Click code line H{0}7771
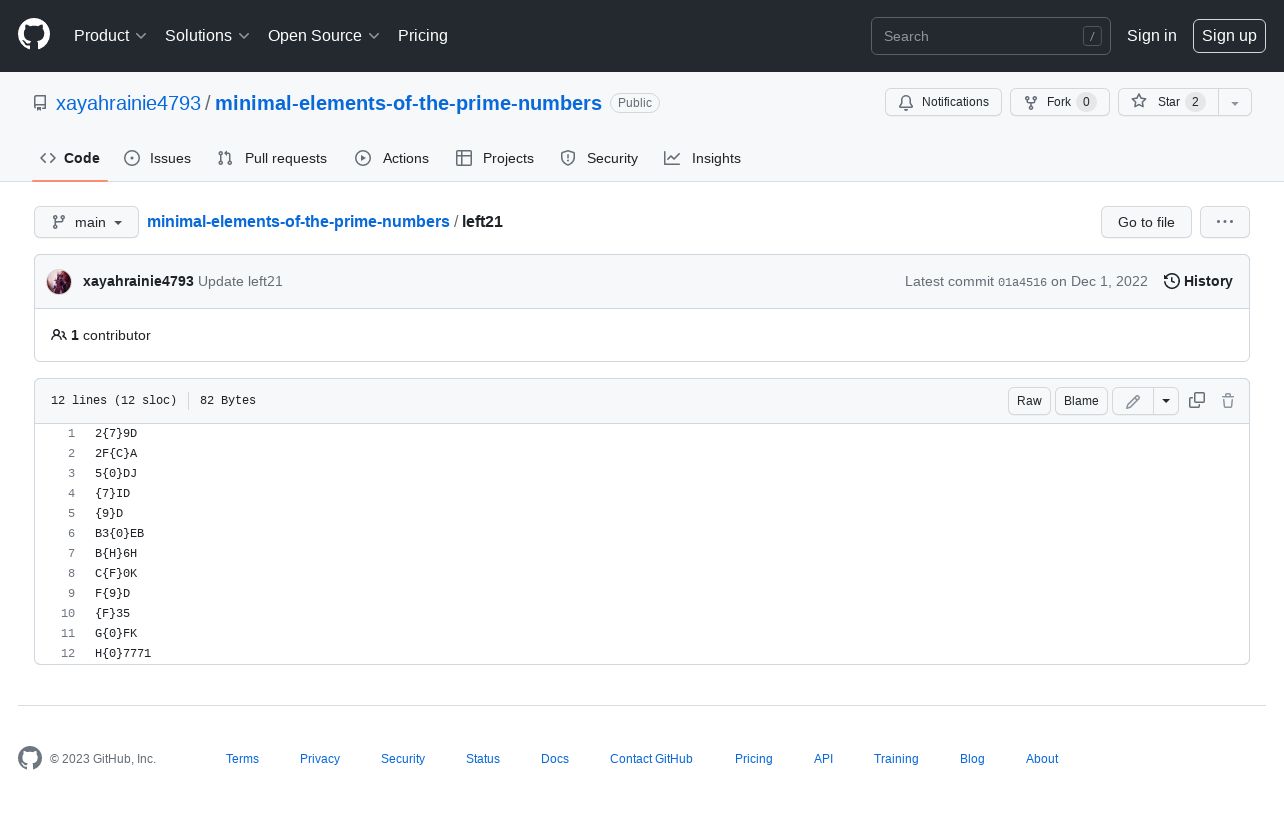Screen dimensions: 1284x820 (x=123, y=654)
